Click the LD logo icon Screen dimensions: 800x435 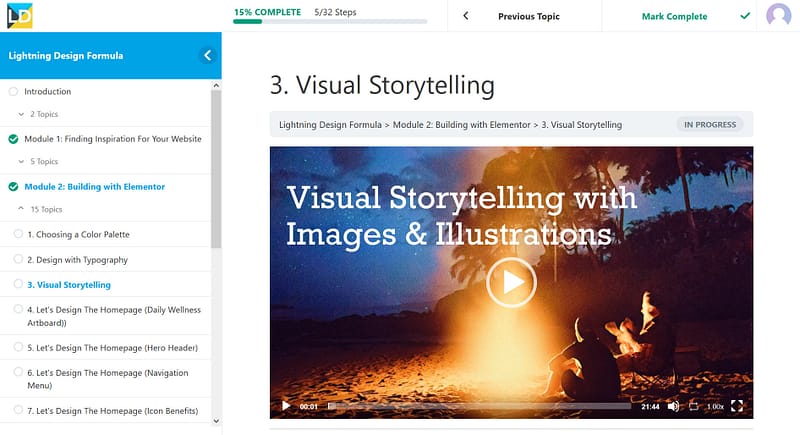pyautogui.click(x=20, y=15)
